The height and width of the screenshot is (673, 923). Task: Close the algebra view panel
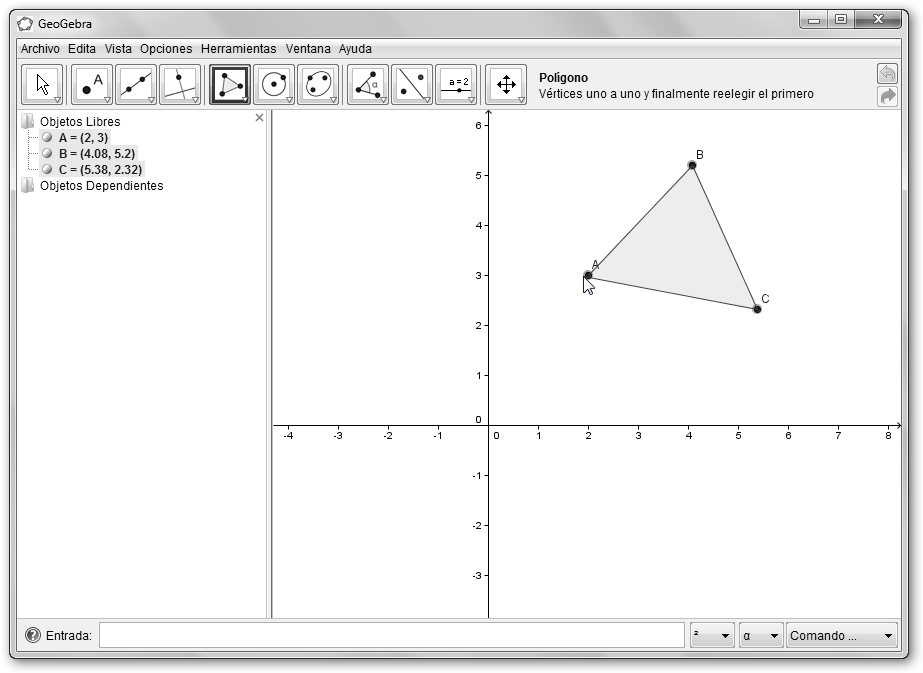pos(260,118)
